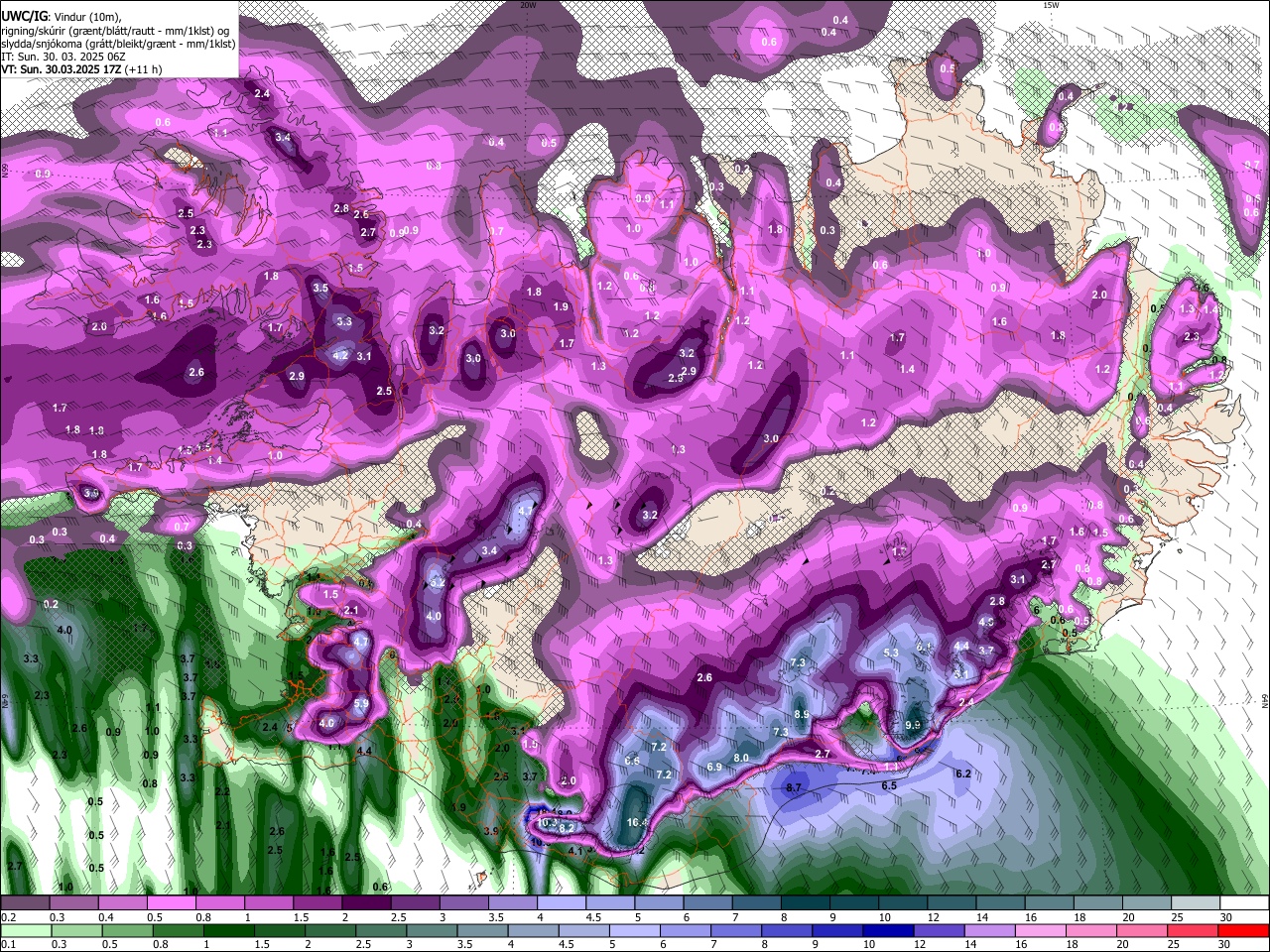Pick the lavender swatch between 14 and 16
Viewport: 1270px width, 952px height.
tap(991, 930)
